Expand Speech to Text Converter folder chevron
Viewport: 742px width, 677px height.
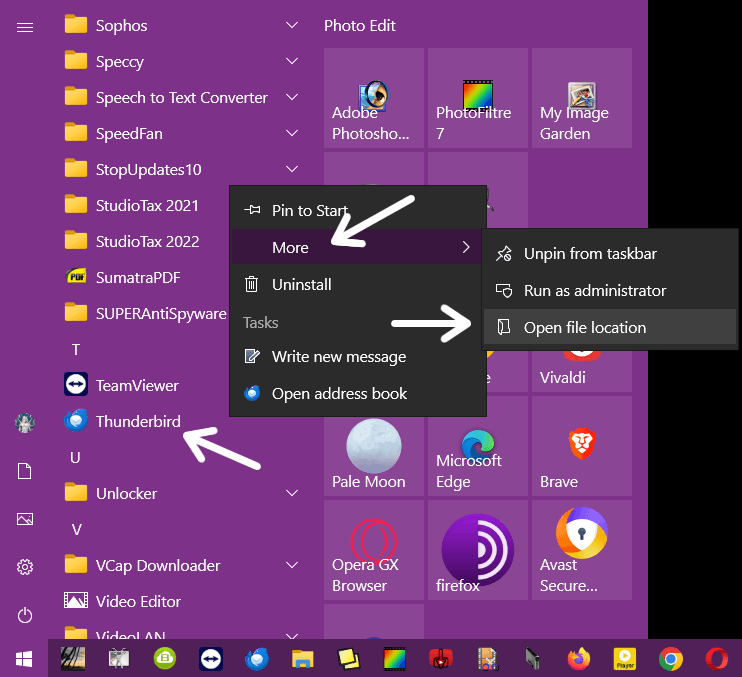point(292,97)
